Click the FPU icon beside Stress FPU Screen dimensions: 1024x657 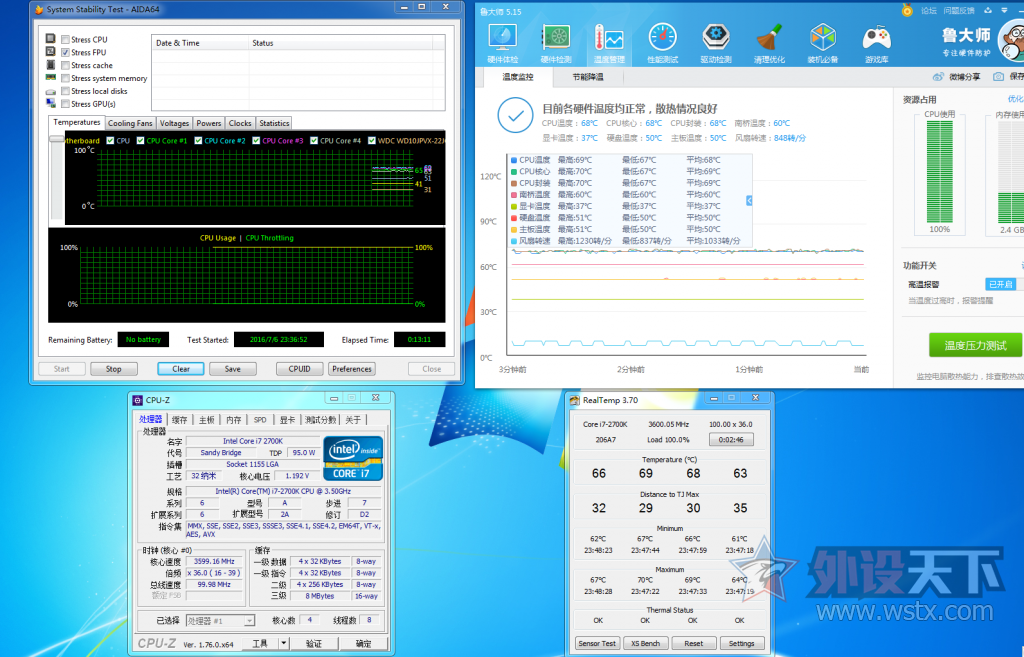51,52
